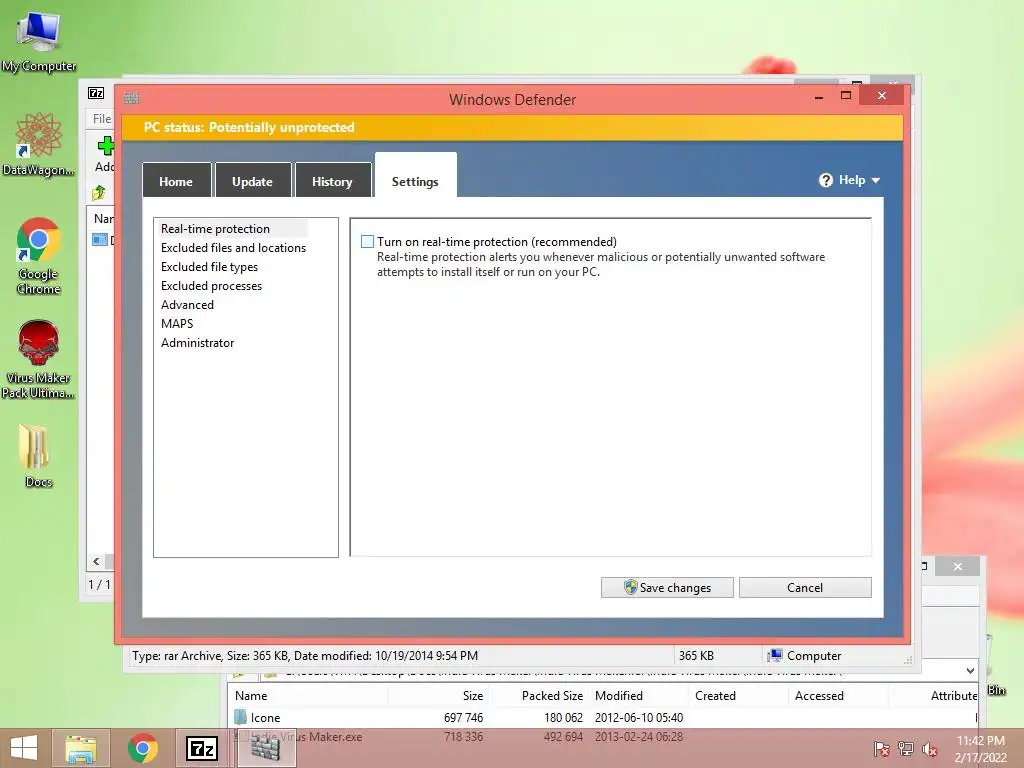Close the lower background window

pyautogui.click(x=957, y=566)
